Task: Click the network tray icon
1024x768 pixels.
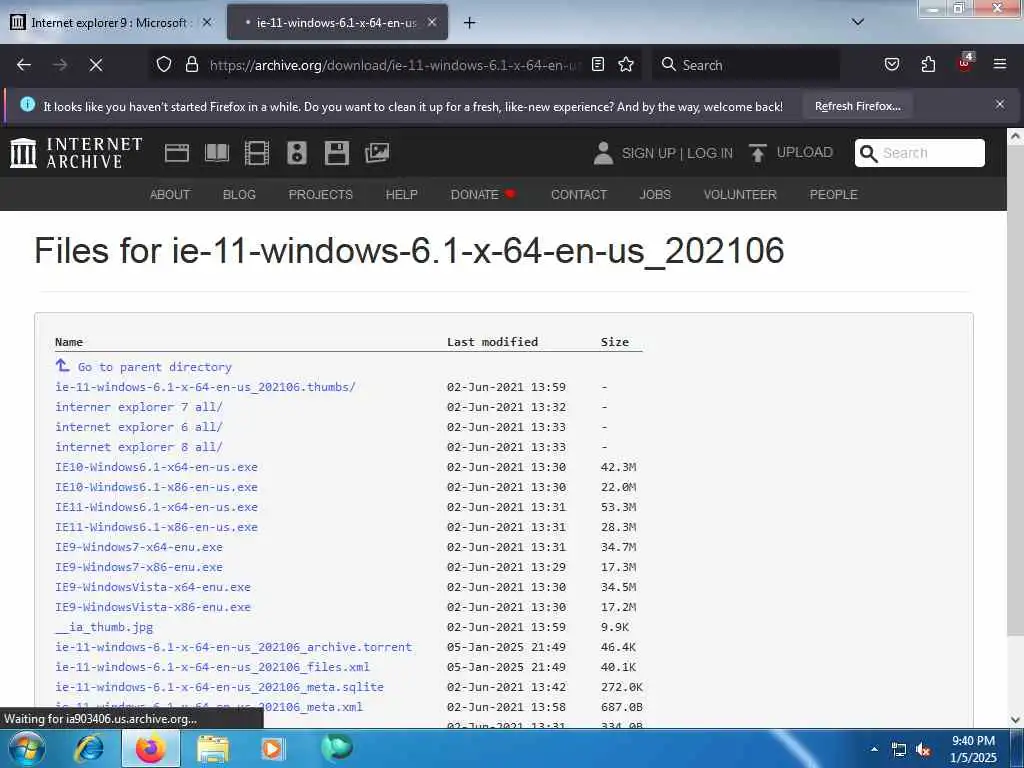Action: point(899,750)
